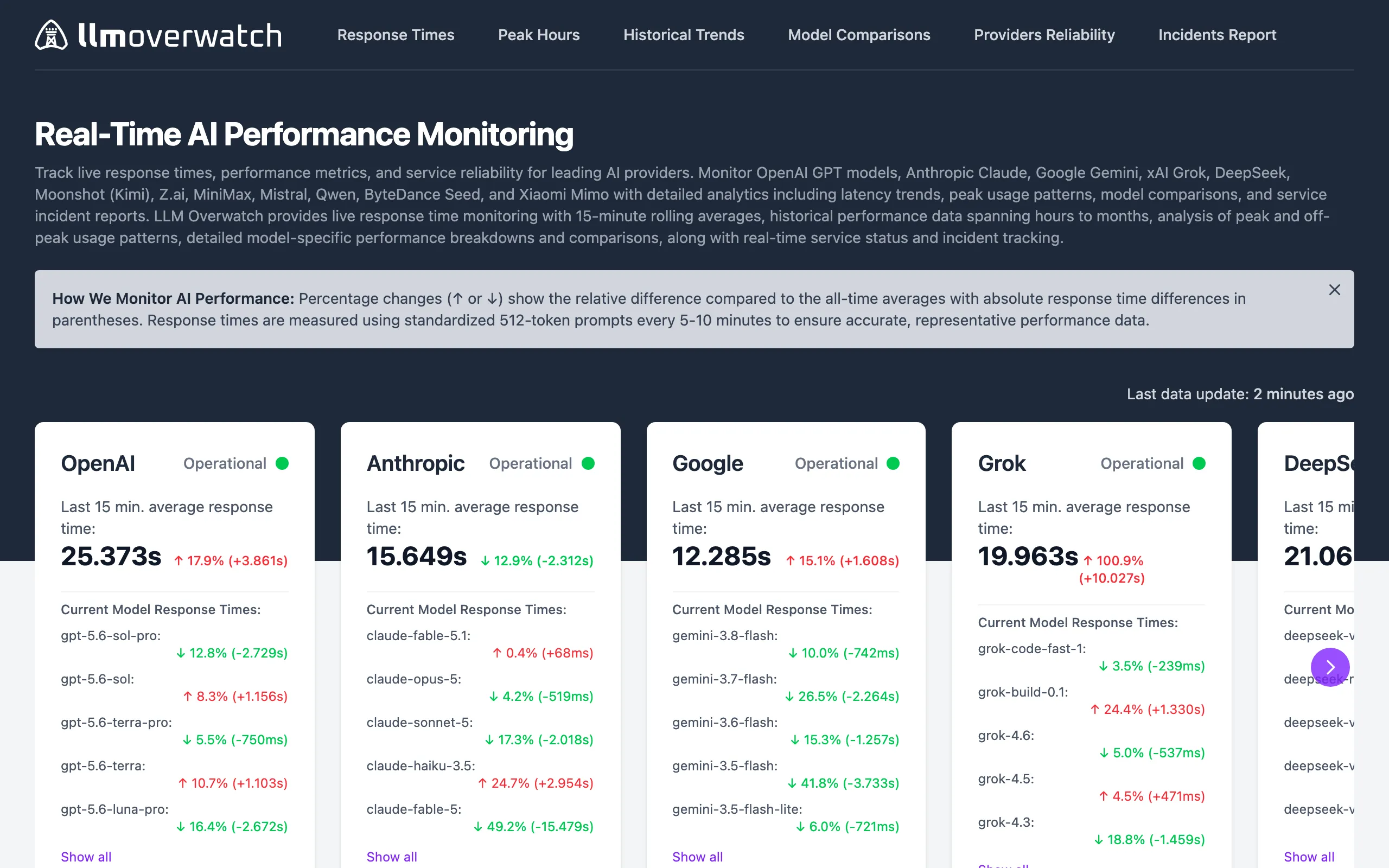
Task: Click claude-fable-5.1 model name
Action: (418, 635)
